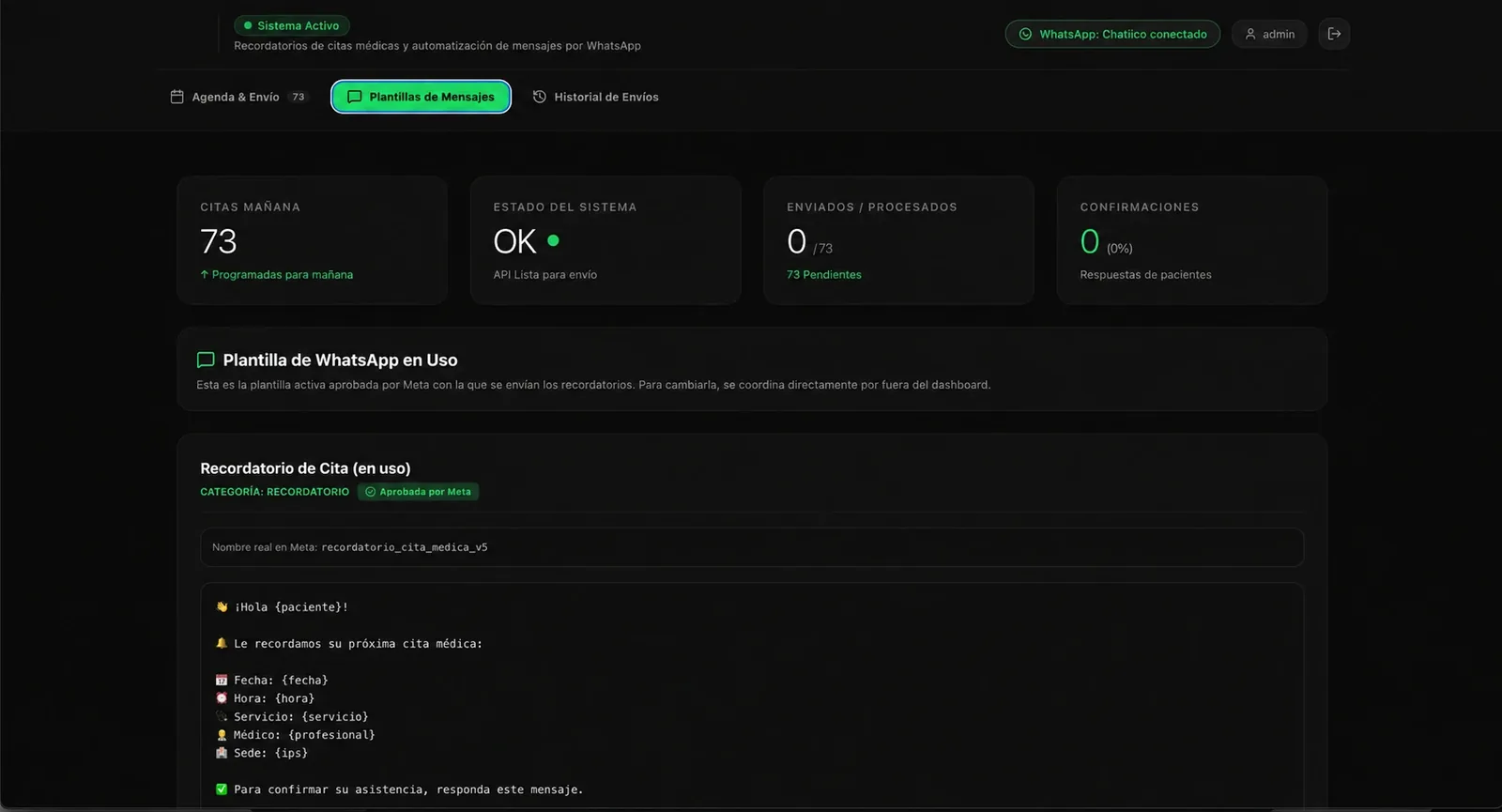
Task: Click the Le recordamos su próxima cita line
Action: [348, 644]
